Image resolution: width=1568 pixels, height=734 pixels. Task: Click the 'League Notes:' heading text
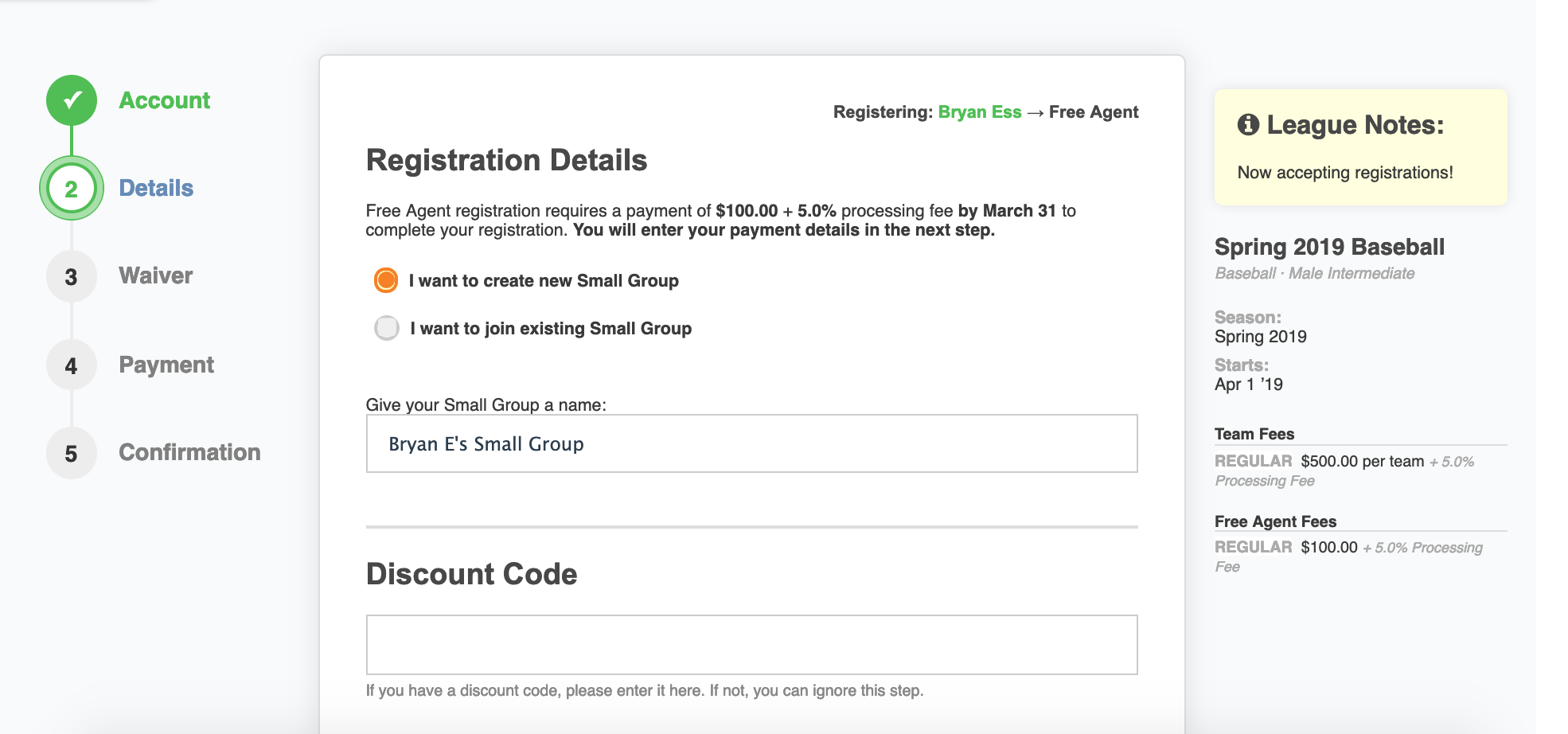click(1355, 125)
